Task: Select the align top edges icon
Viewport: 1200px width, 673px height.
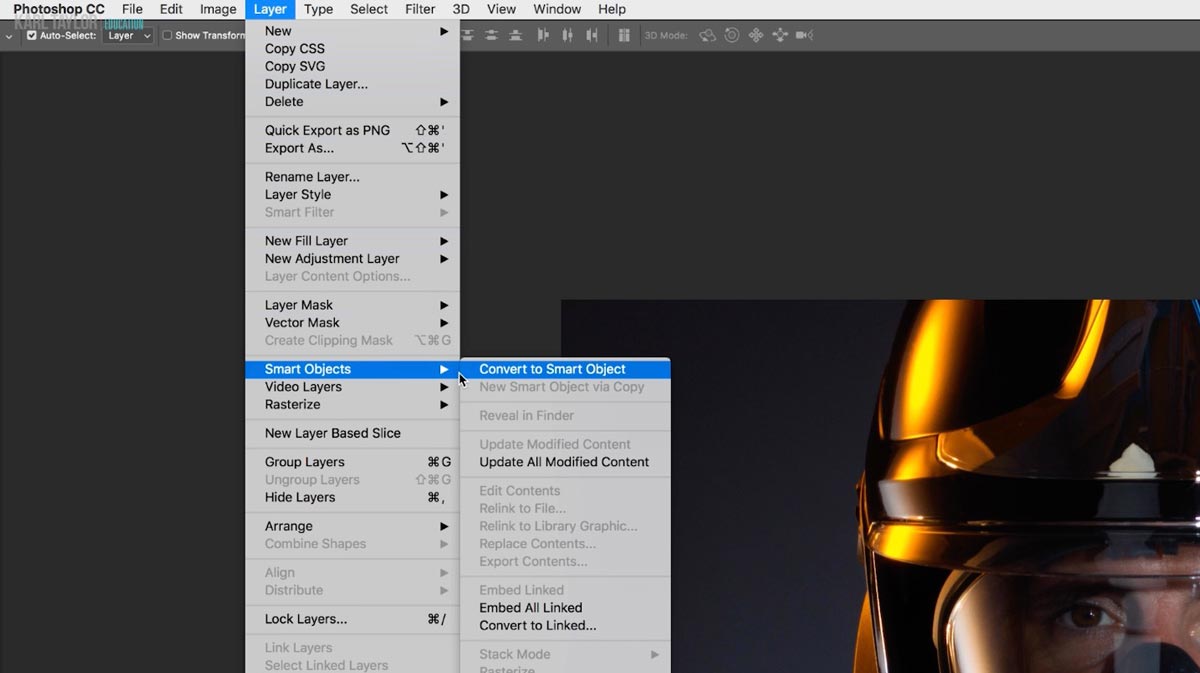Action: tap(468, 35)
